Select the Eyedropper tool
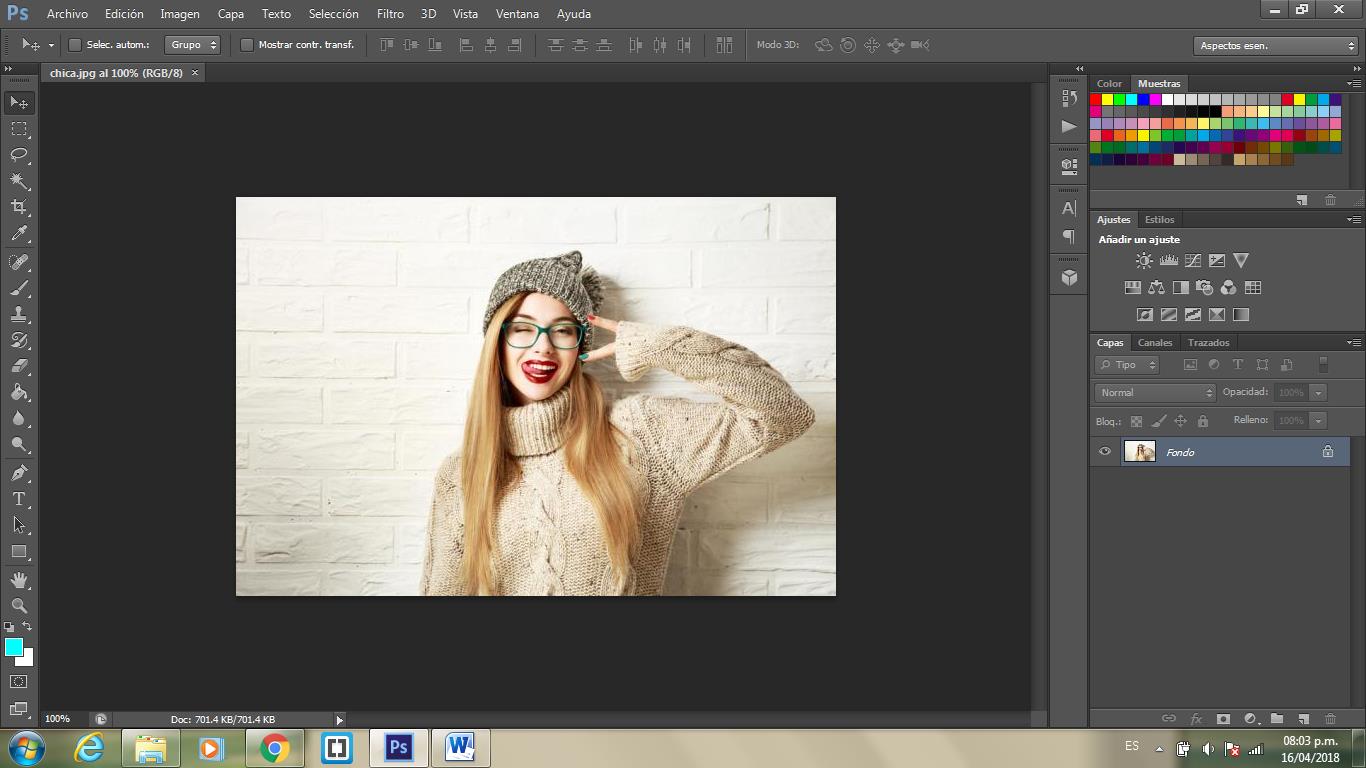This screenshot has height=768, width=1366. point(19,234)
